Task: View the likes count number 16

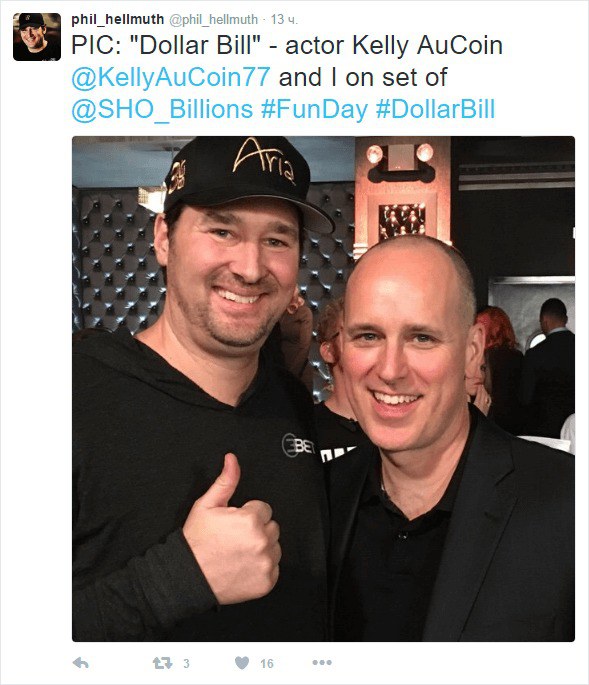Action: click(x=267, y=664)
